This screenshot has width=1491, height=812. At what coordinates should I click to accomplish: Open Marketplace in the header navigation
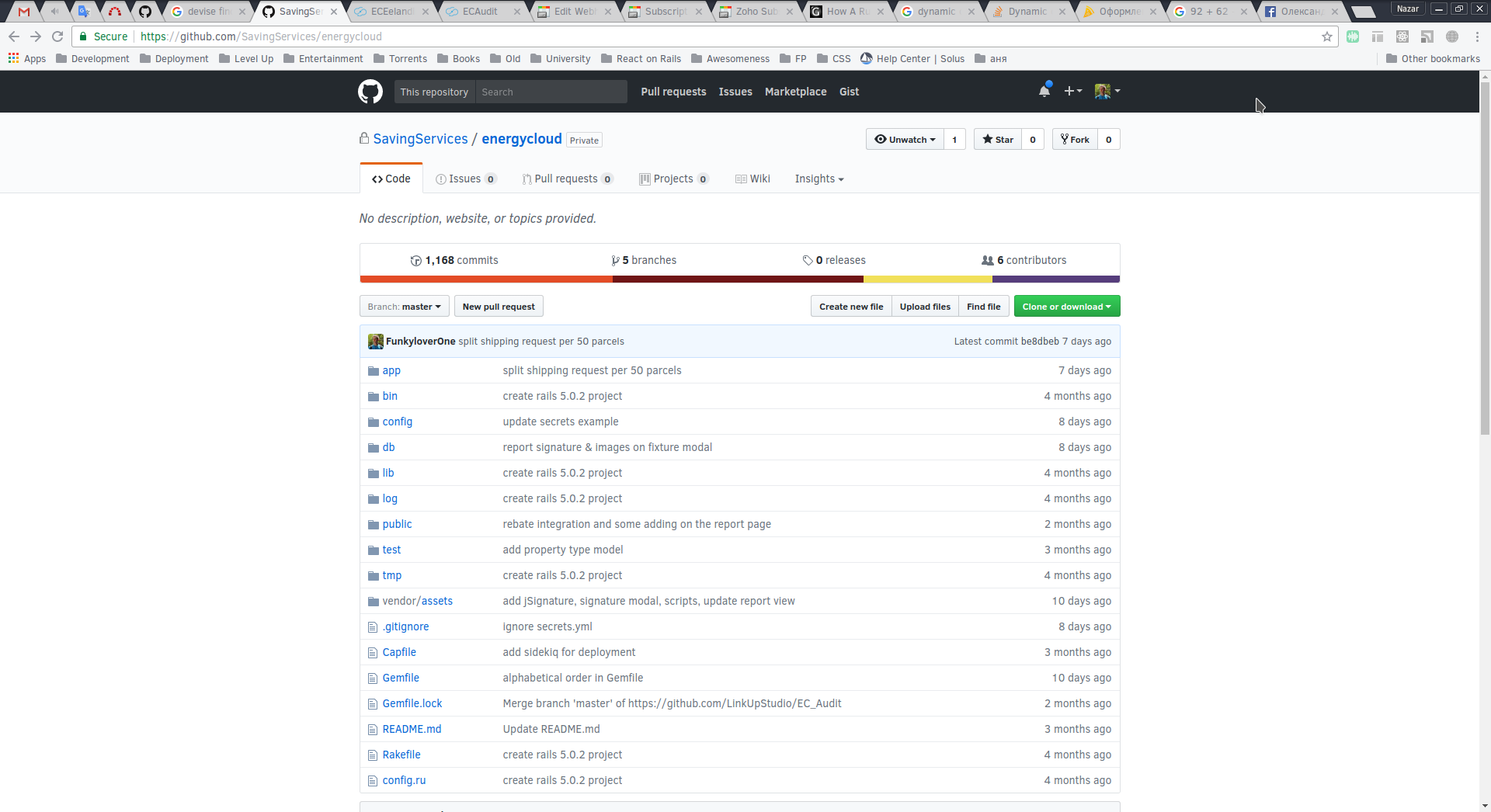795,92
